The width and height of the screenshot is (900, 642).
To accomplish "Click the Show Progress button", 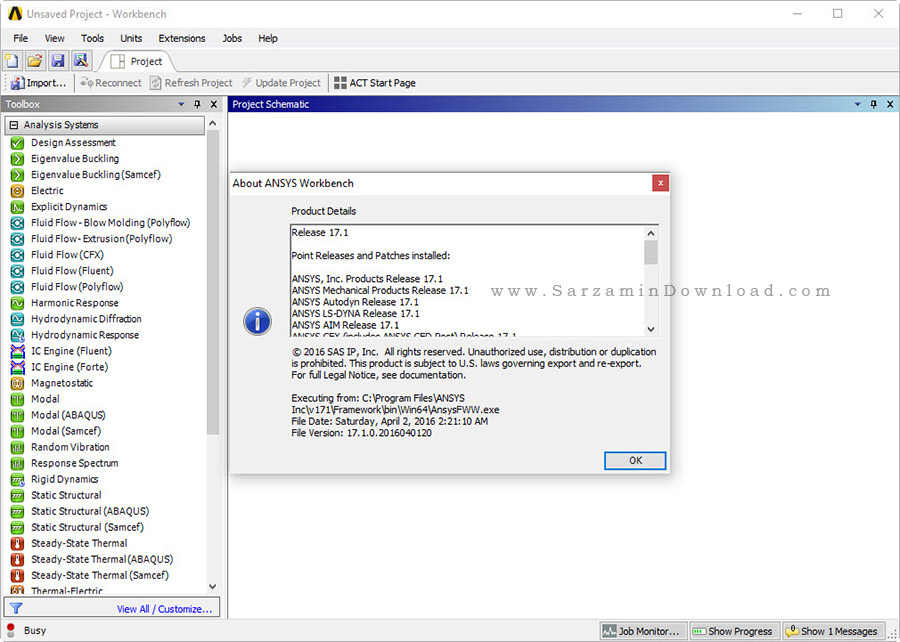I will [x=734, y=631].
